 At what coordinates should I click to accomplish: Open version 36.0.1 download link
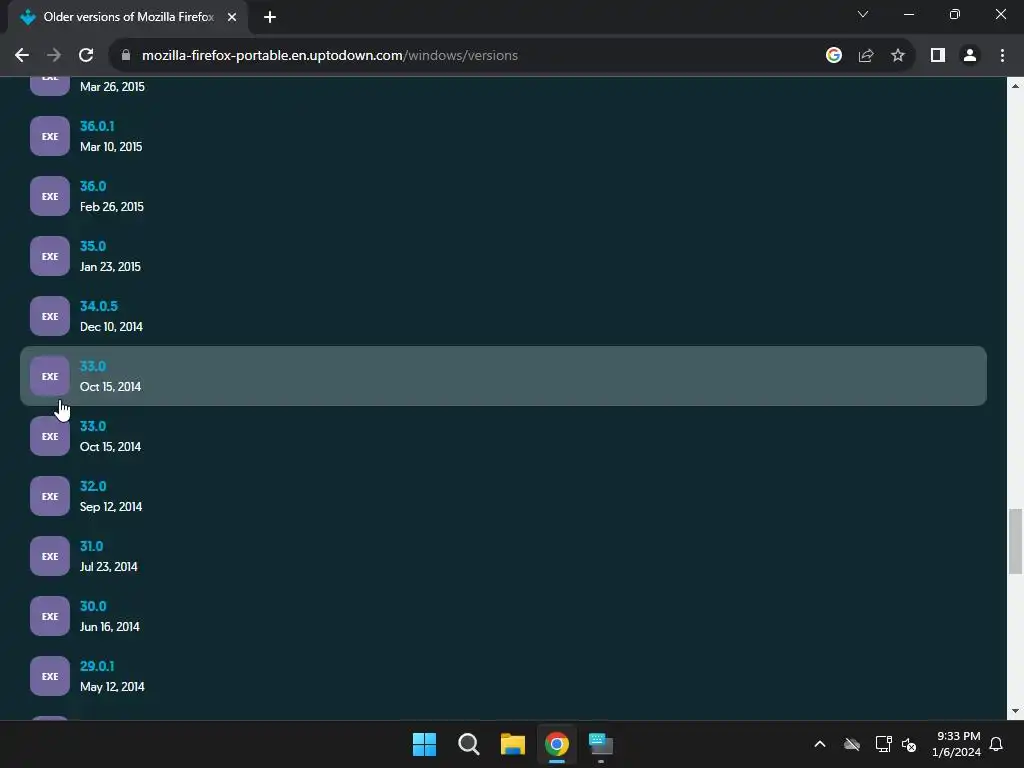click(x=97, y=126)
